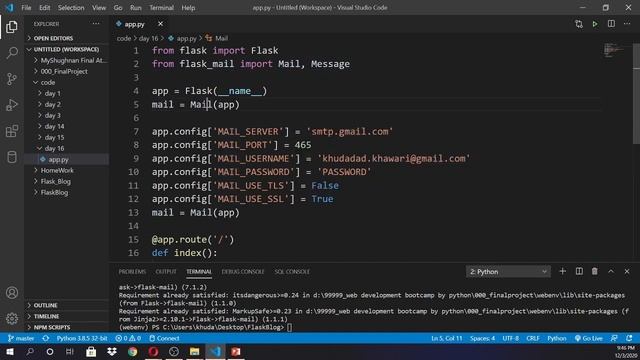This screenshot has height=360, width=640.
Task: Close the terminal panel
Action: pyautogui.click(x=627, y=271)
